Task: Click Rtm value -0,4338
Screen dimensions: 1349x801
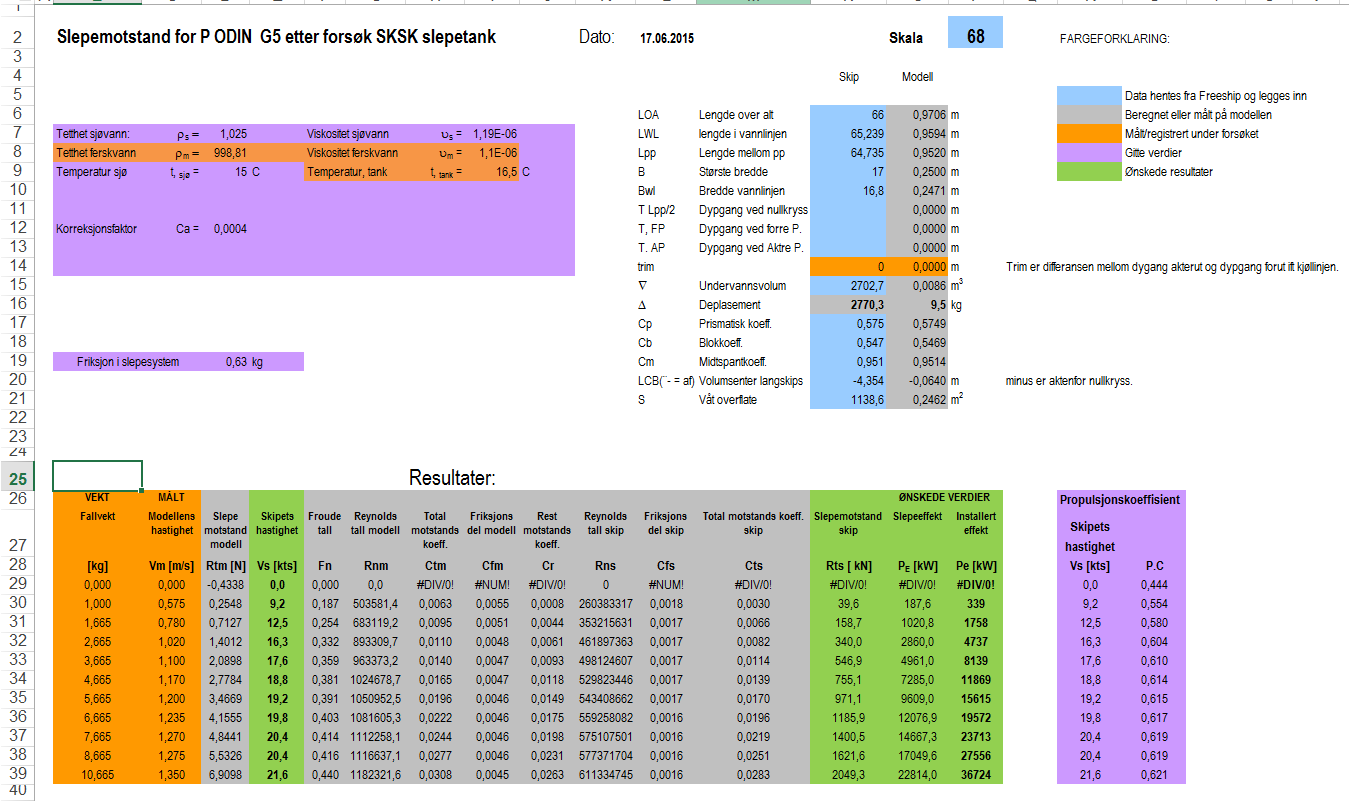Action: coord(225,584)
